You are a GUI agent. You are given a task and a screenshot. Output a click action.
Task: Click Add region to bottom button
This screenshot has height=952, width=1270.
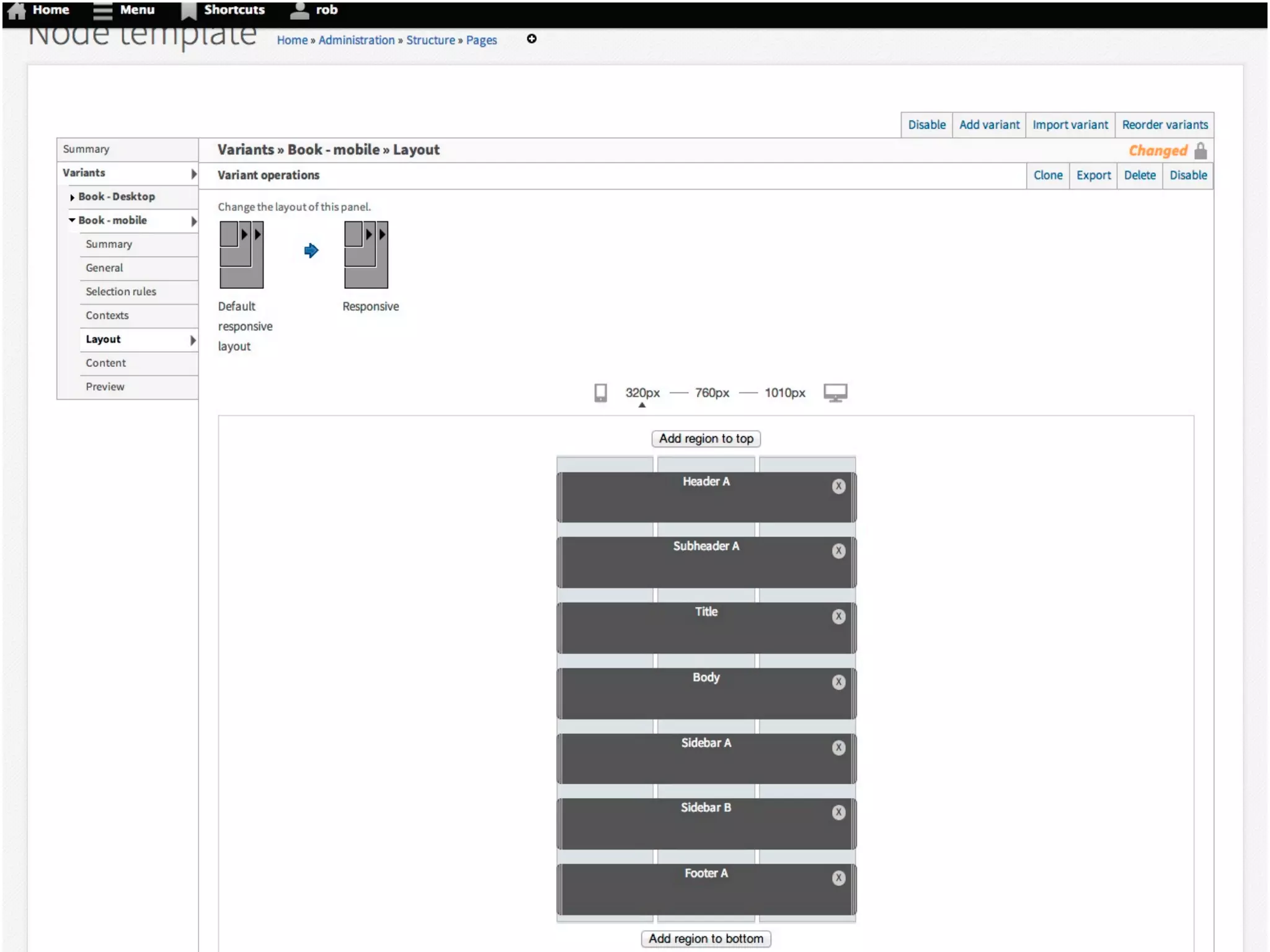click(706, 938)
